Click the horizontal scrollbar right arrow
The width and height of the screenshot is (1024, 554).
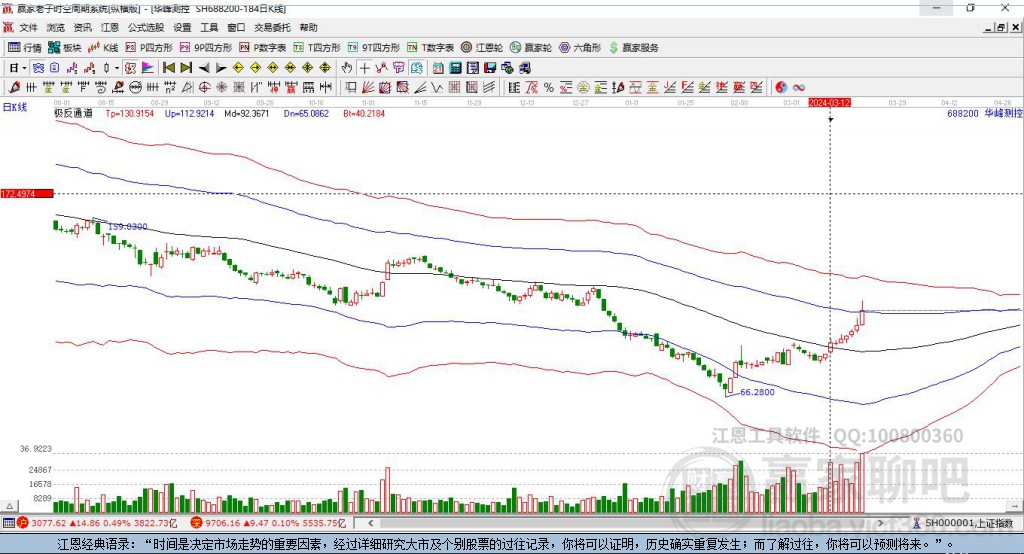pyautogui.click(x=880, y=523)
